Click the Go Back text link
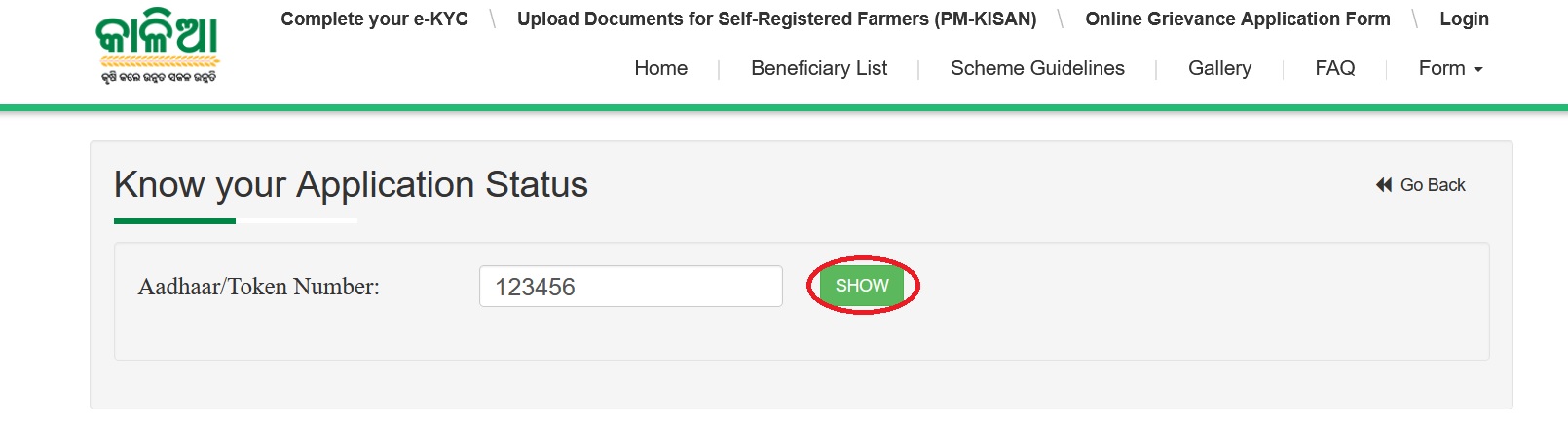Image resolution: width=1568 pixels, height=428 pixels. (1433, 185)
